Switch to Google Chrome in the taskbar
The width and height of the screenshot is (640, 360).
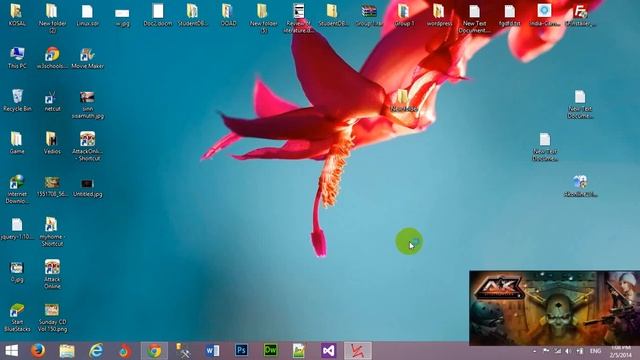coord(154,351)
